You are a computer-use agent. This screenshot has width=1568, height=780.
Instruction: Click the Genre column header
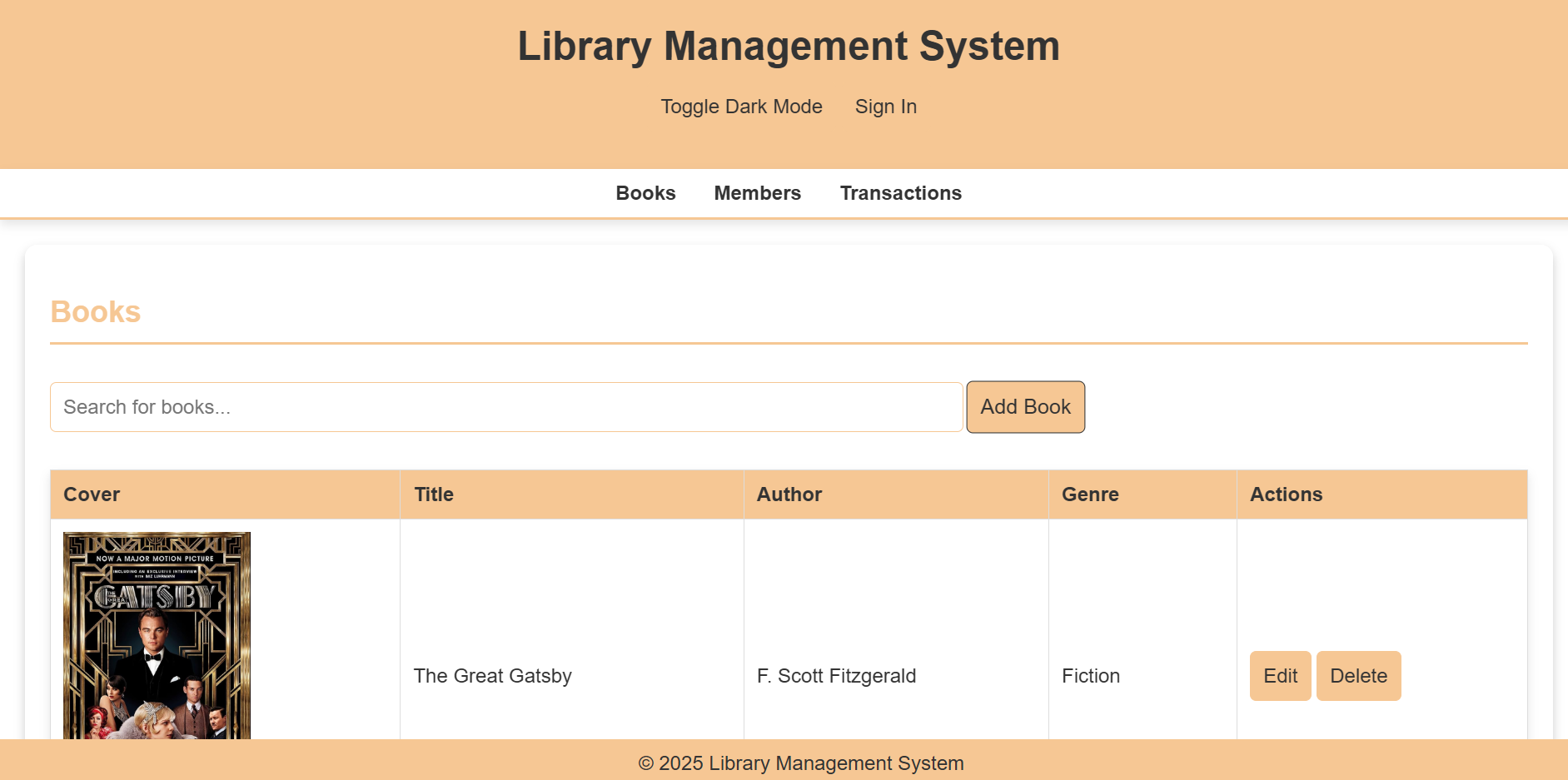point(1090,494)
